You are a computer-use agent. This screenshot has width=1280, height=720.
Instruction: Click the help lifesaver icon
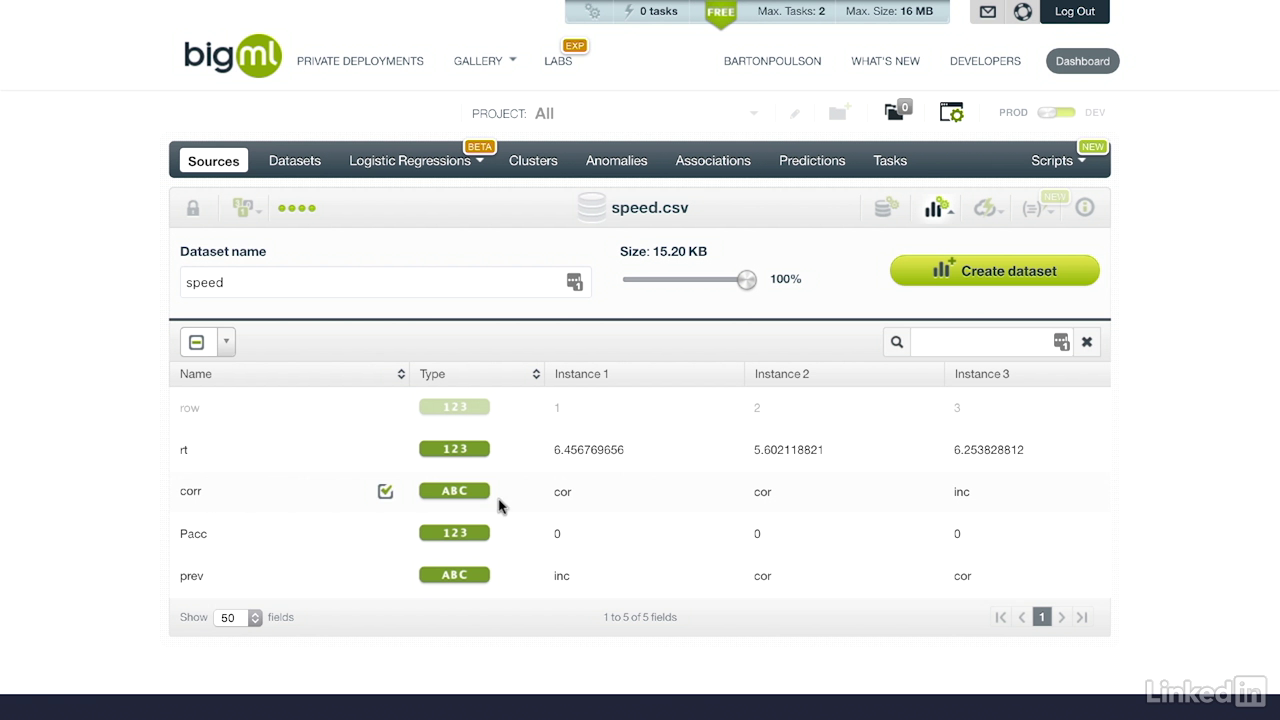click(1022, 12)
